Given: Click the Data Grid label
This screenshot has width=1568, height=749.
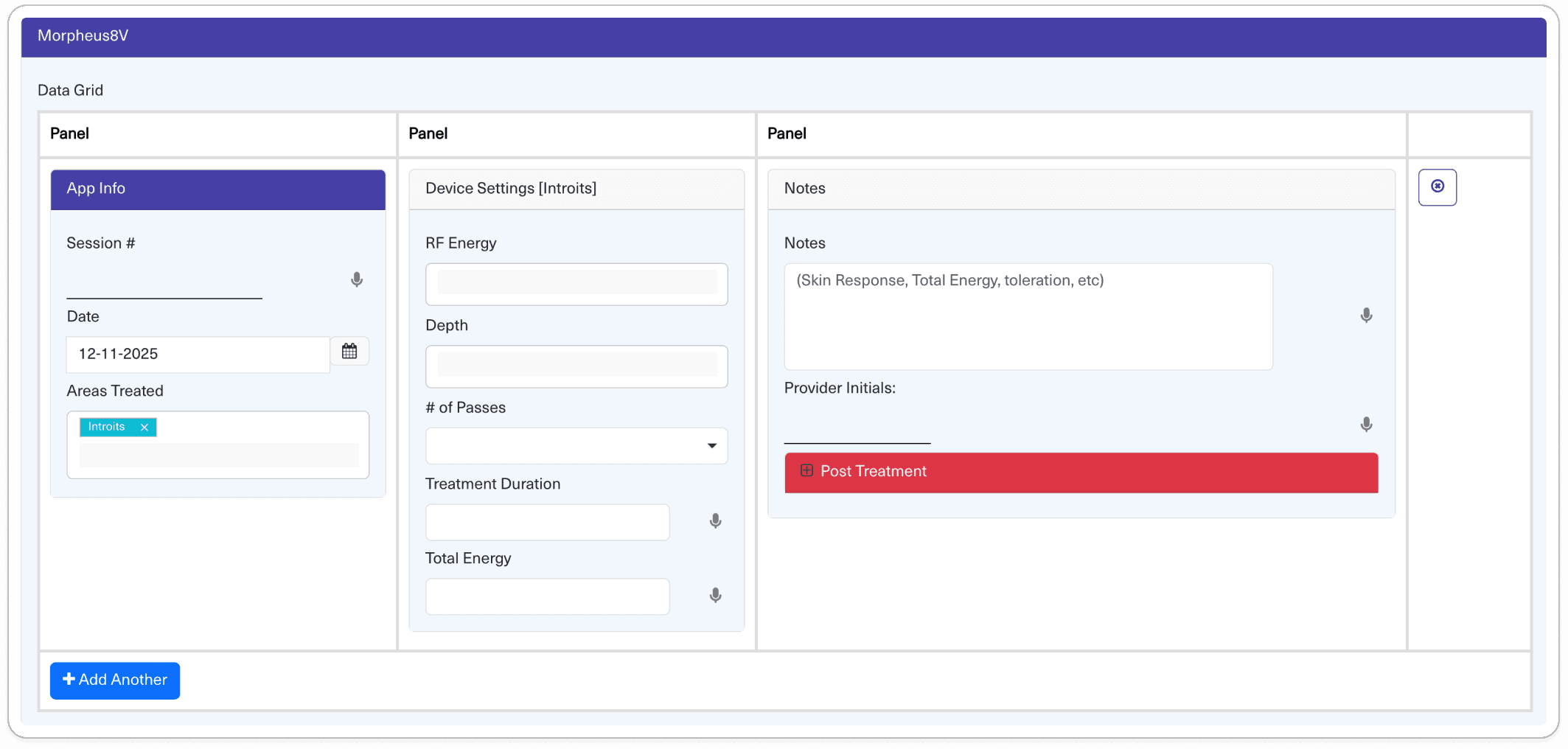Looking at the screenshot, I should click(x=71, y=90).
